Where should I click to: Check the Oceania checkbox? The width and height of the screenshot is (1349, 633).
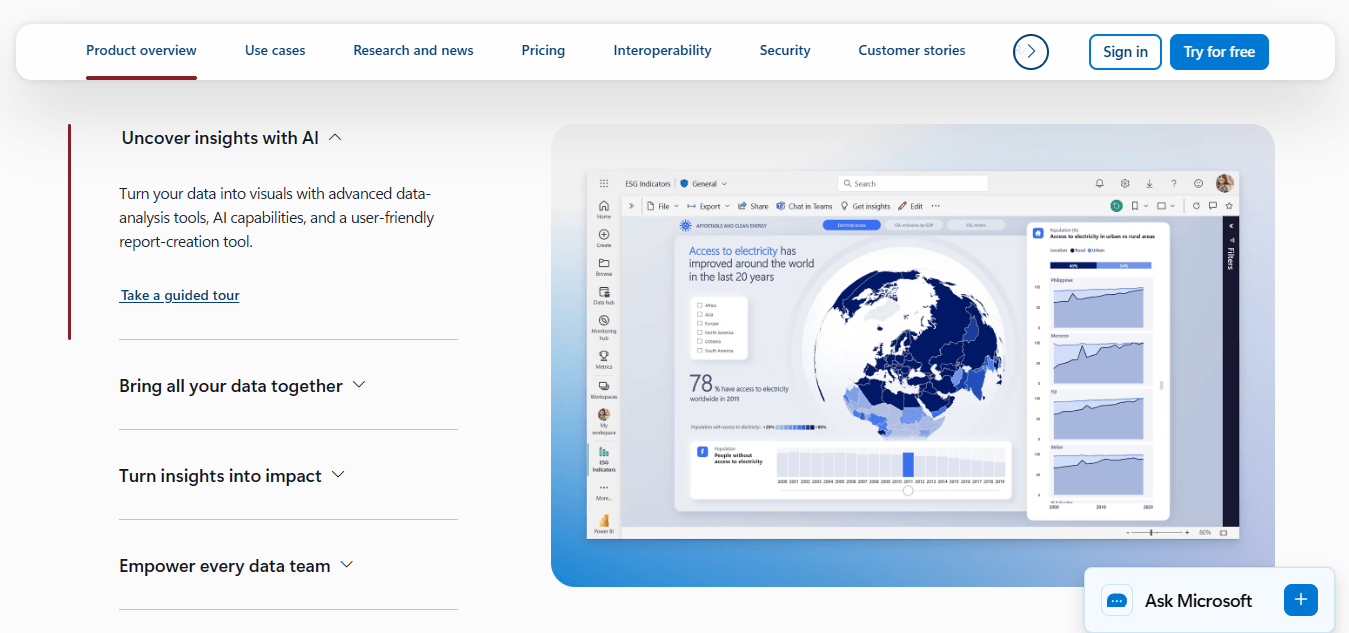pyautogui.click(x=699, y=341)
